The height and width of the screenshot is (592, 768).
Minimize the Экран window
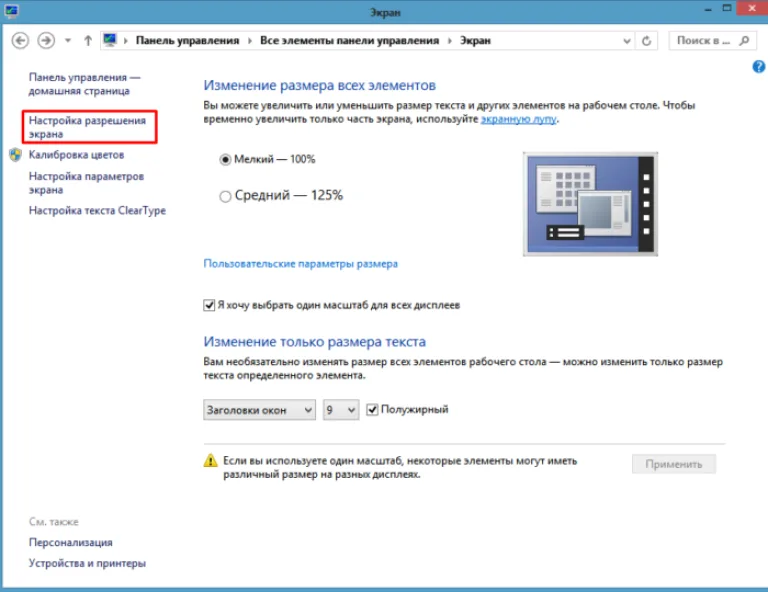coord(708,9)
